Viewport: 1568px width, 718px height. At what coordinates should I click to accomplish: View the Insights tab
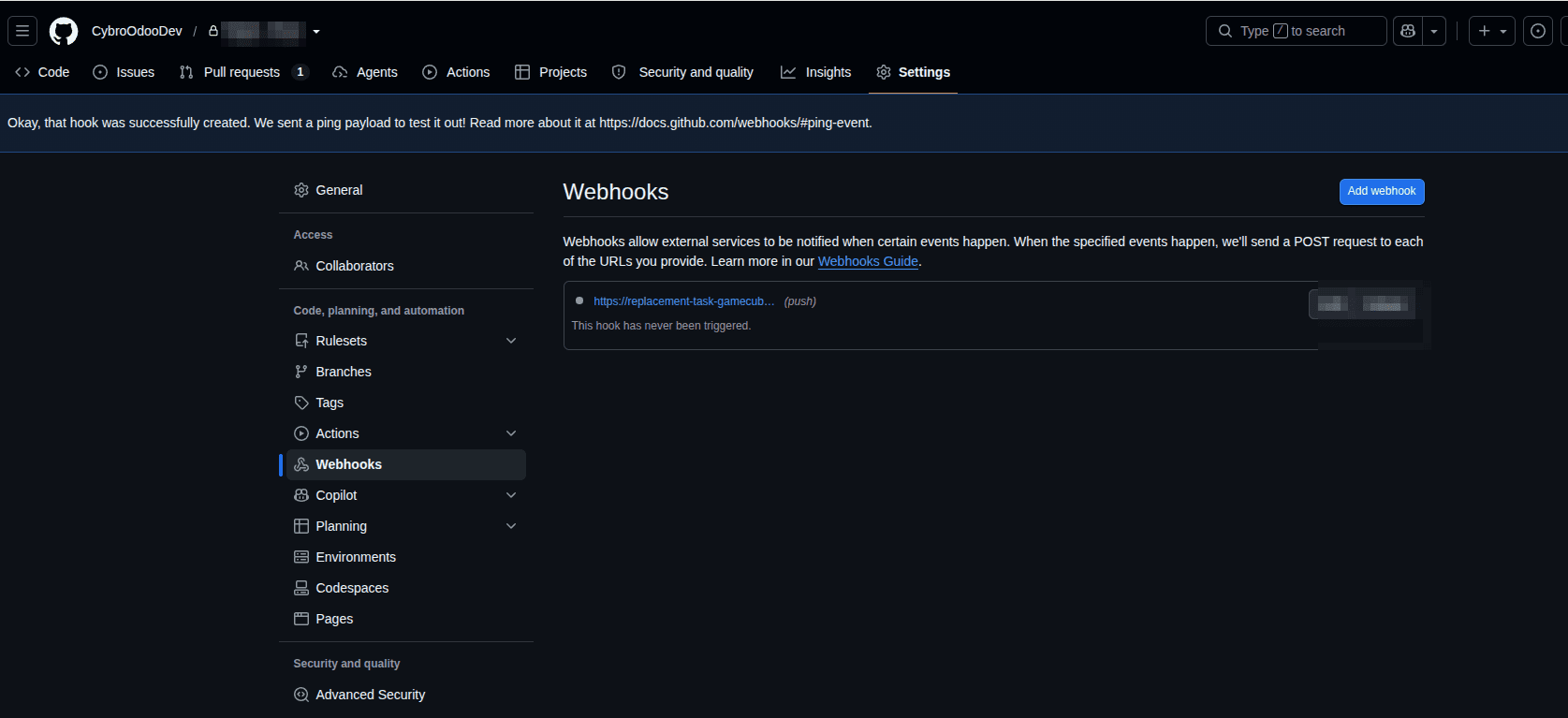tap(816, 72)
